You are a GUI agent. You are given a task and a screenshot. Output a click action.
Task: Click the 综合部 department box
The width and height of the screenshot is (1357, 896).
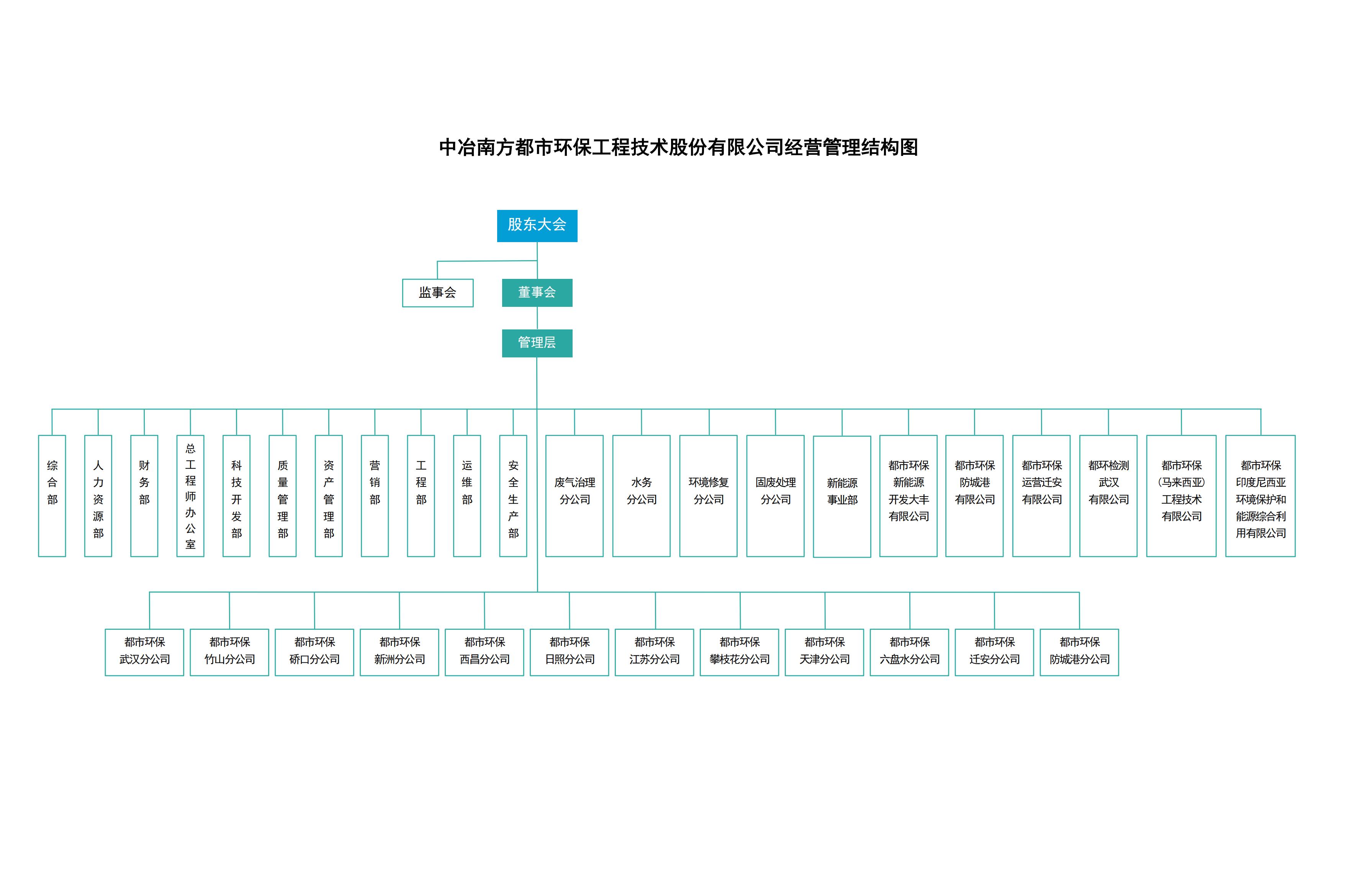coord(52,495)
